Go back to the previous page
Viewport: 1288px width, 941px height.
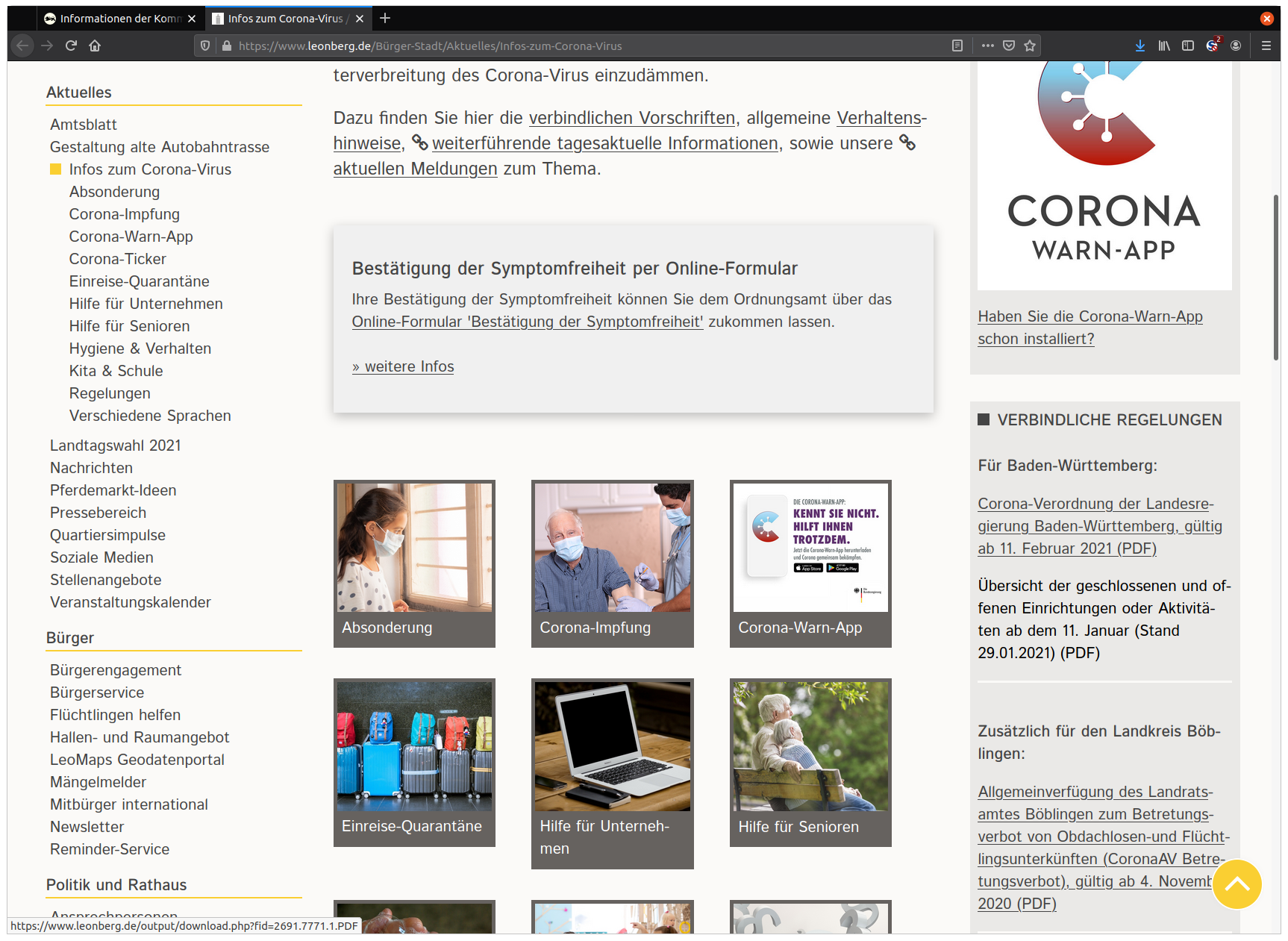22,46
